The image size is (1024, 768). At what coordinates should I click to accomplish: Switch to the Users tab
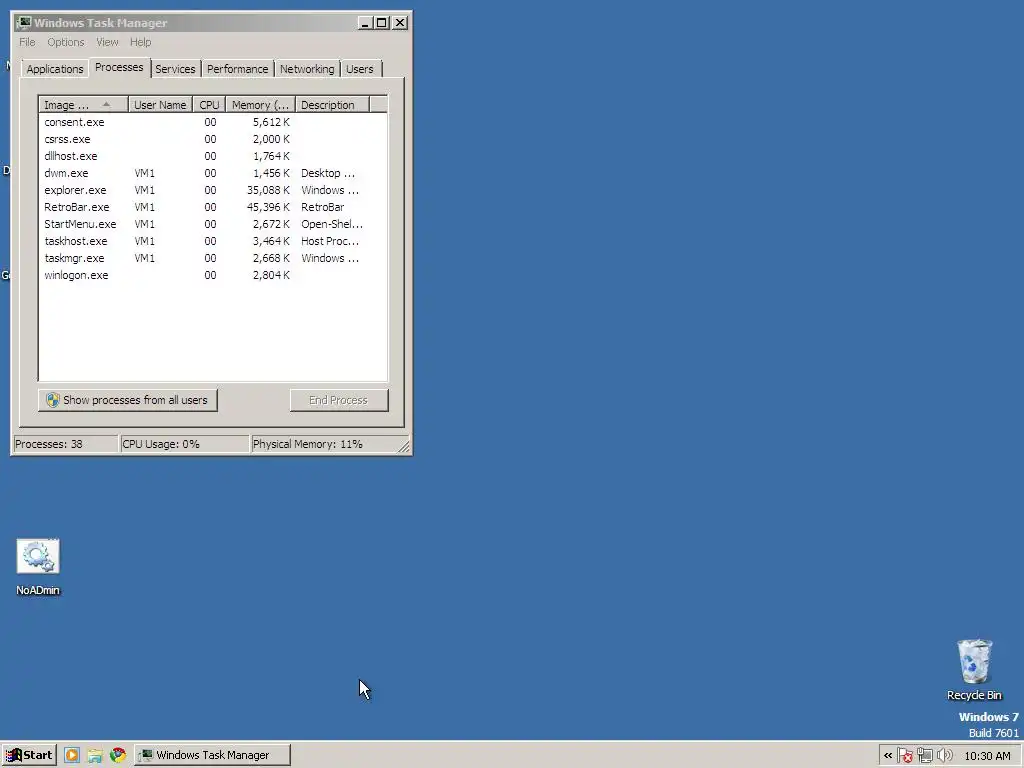tap(360, 69)
